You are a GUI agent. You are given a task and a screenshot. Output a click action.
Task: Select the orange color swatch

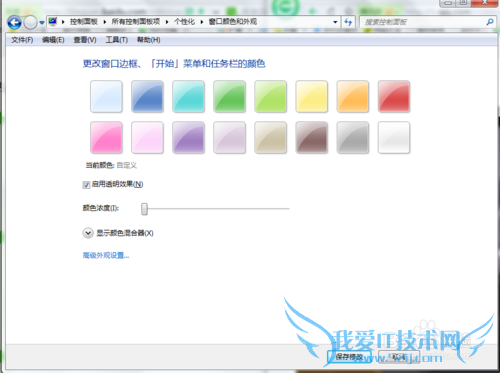[353, 96]
